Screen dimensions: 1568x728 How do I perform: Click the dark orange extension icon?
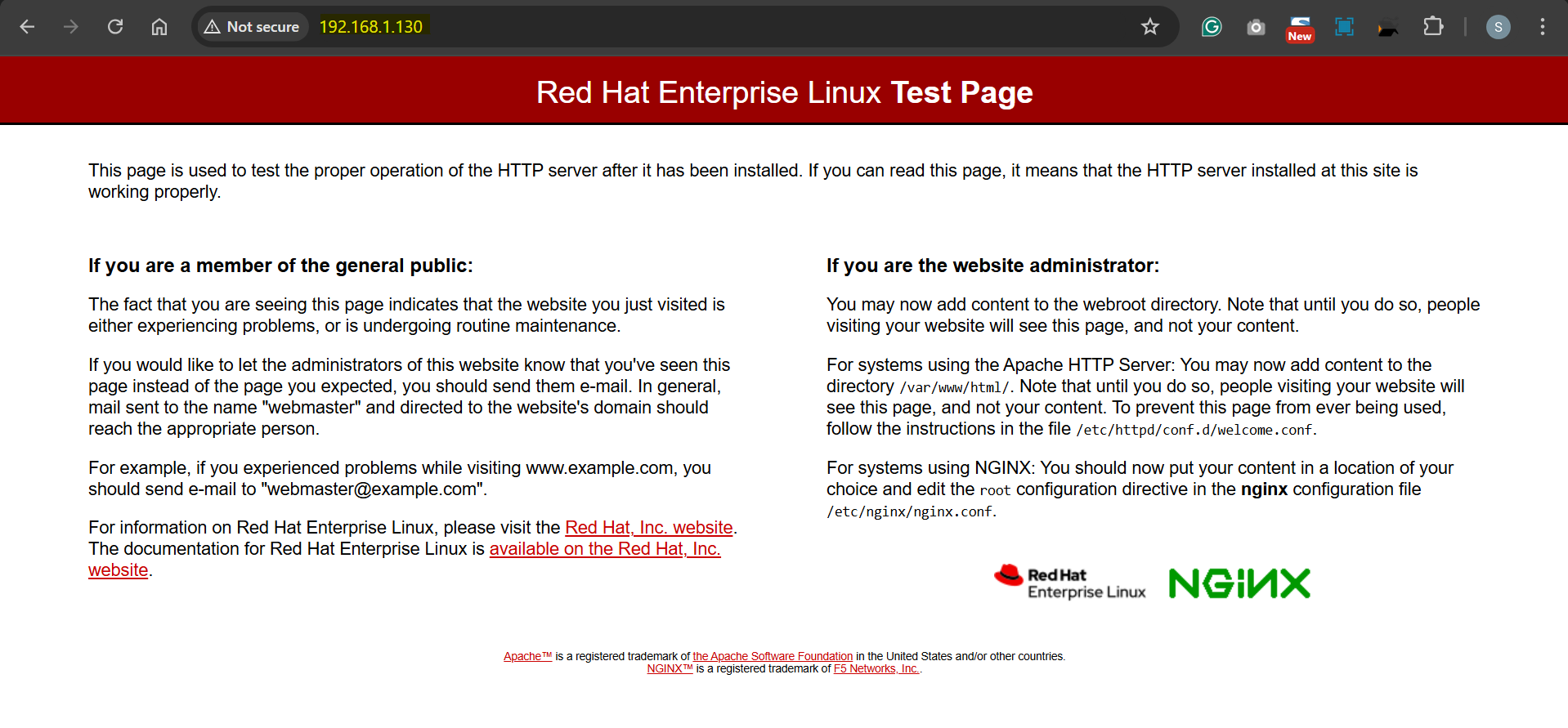pos(1387,29)
